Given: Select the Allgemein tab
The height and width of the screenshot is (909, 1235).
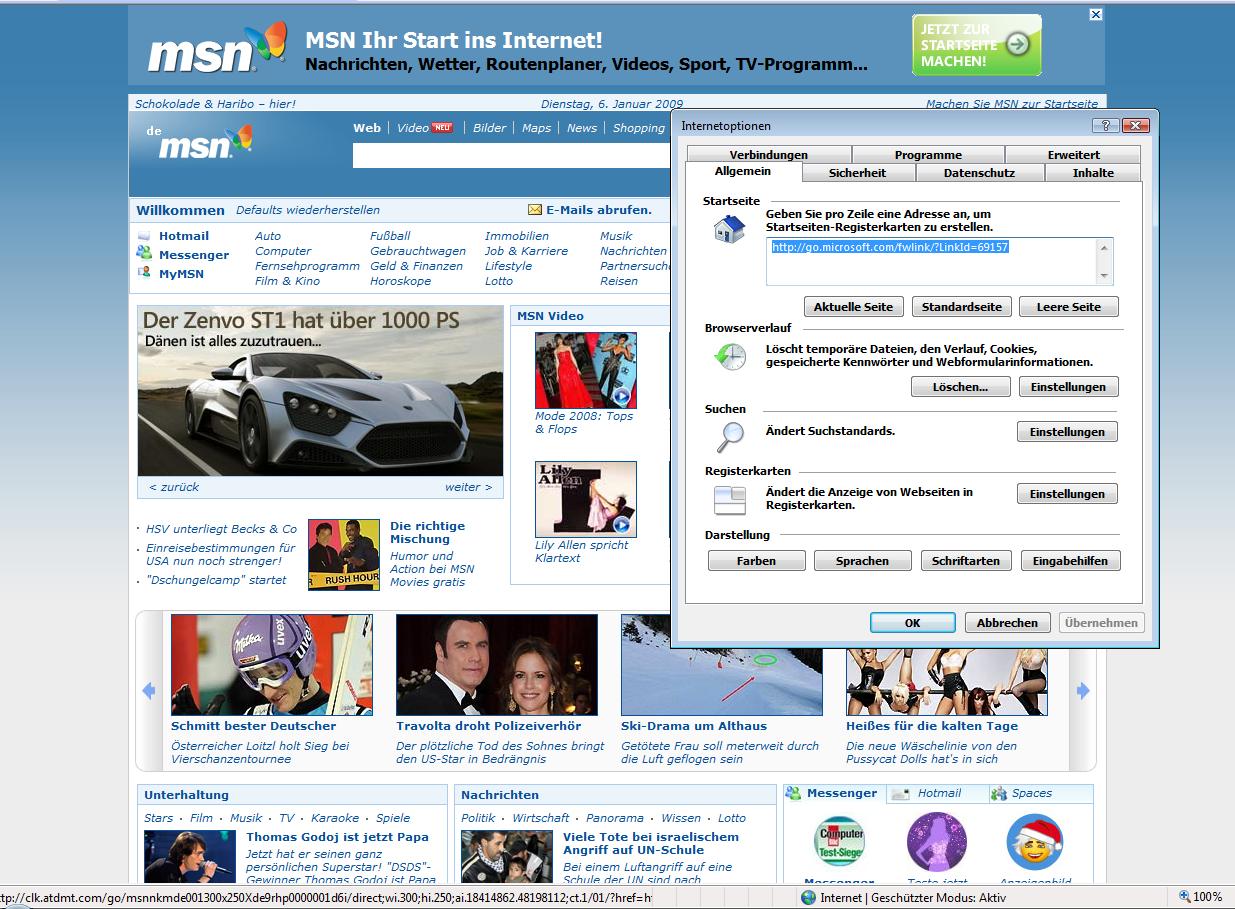Looking at the screenshot, I should [743, 172].
